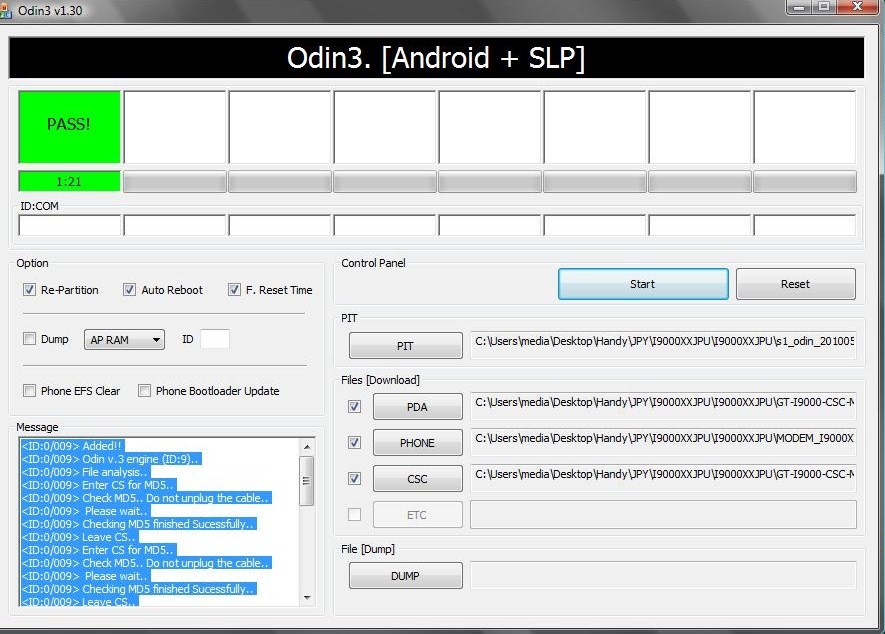Click the Reset button
This screenshot has width=885, height=634.
click(x=795, y=284)
